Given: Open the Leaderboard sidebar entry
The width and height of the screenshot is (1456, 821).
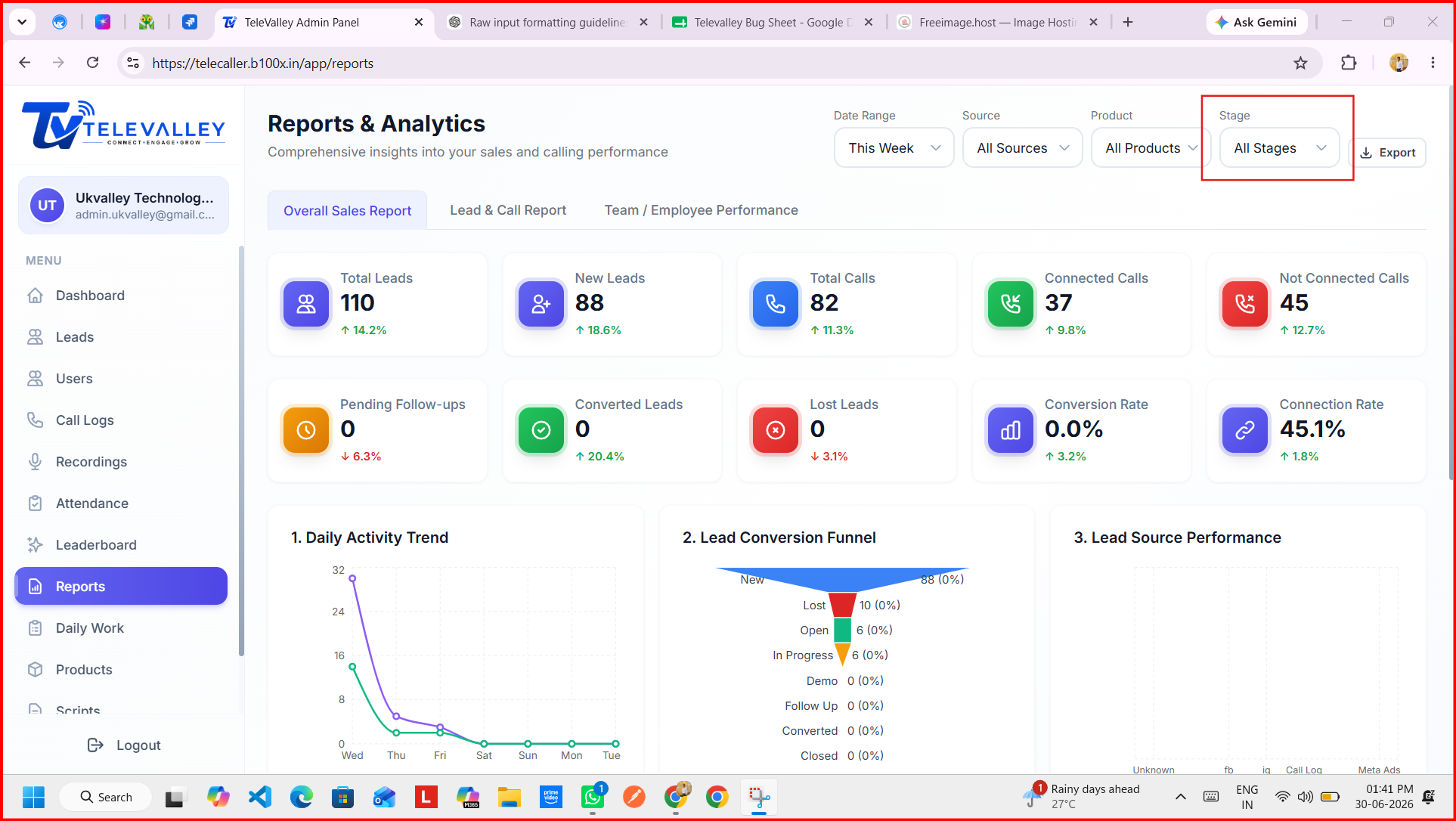Looking at the screenshot, I should 121,545.
